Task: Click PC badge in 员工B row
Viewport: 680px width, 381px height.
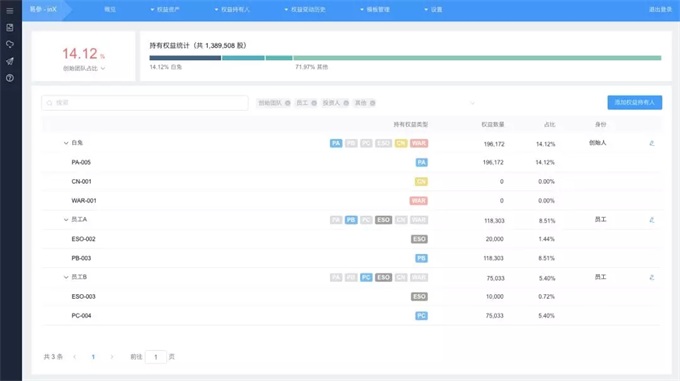Action: 366,277
